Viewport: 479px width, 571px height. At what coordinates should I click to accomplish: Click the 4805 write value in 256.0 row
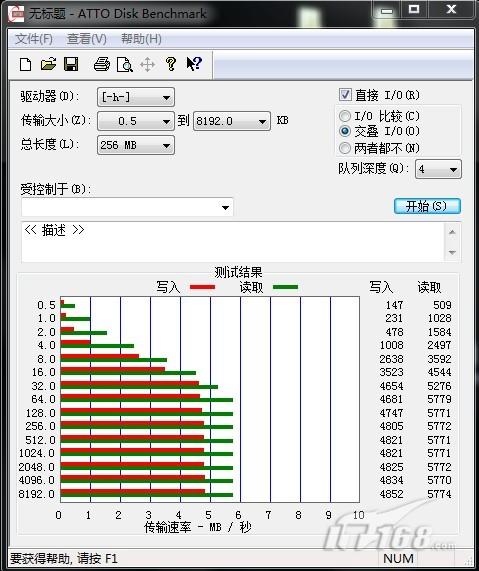tap(392, 426)
